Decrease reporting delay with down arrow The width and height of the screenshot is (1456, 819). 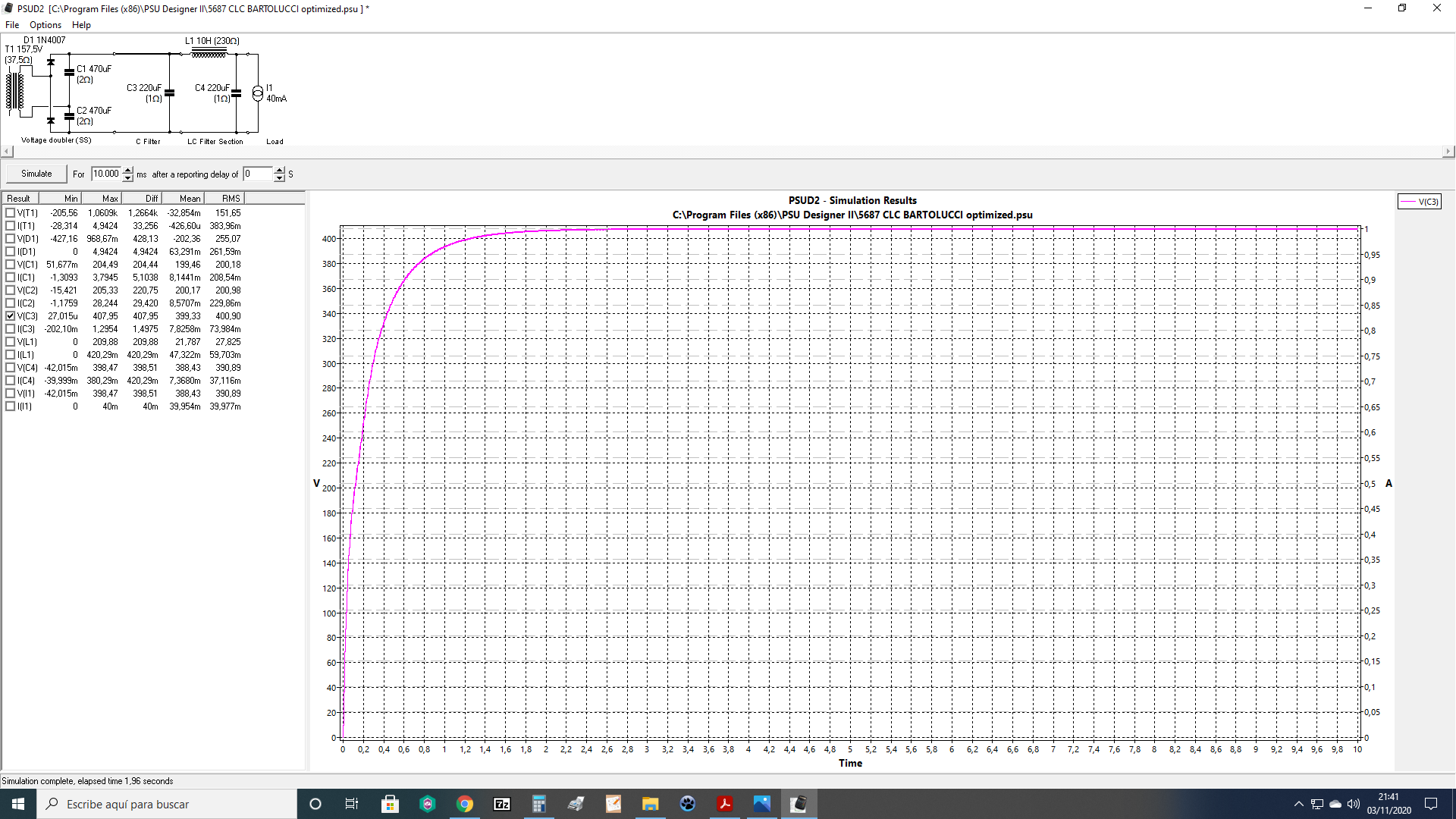pos(279,178)
